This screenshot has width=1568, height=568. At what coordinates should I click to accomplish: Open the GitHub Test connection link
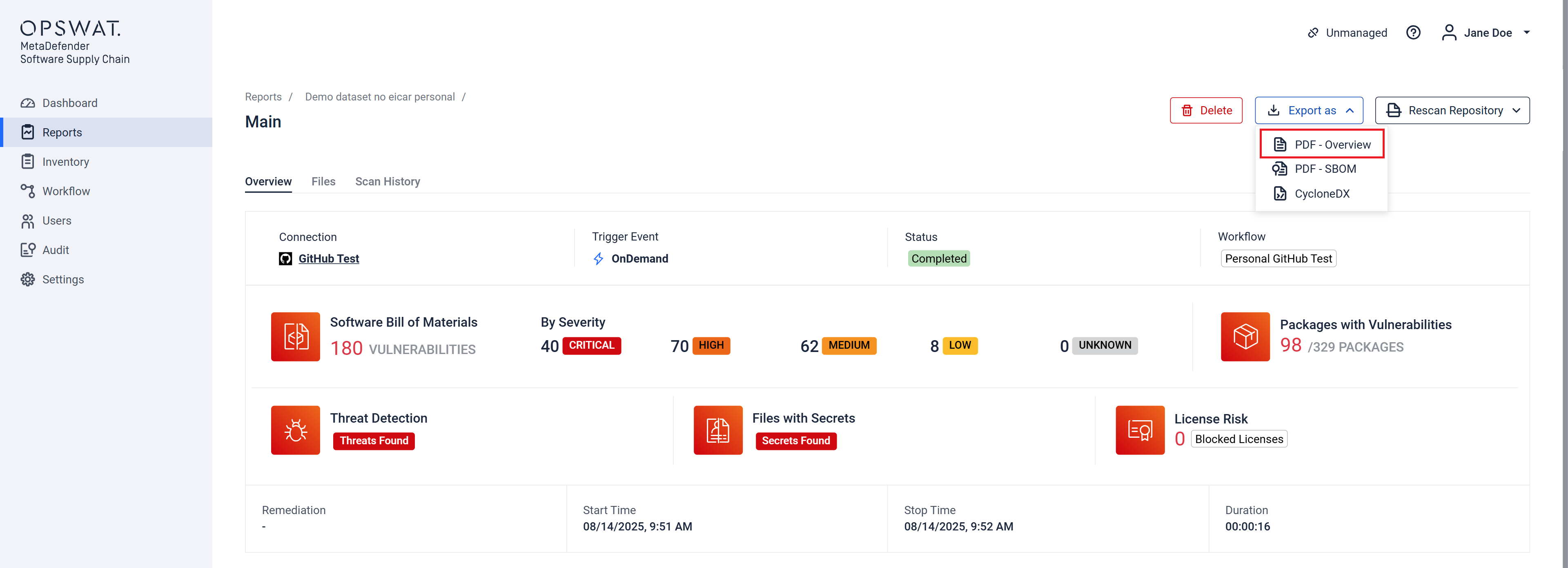[329, 259]
